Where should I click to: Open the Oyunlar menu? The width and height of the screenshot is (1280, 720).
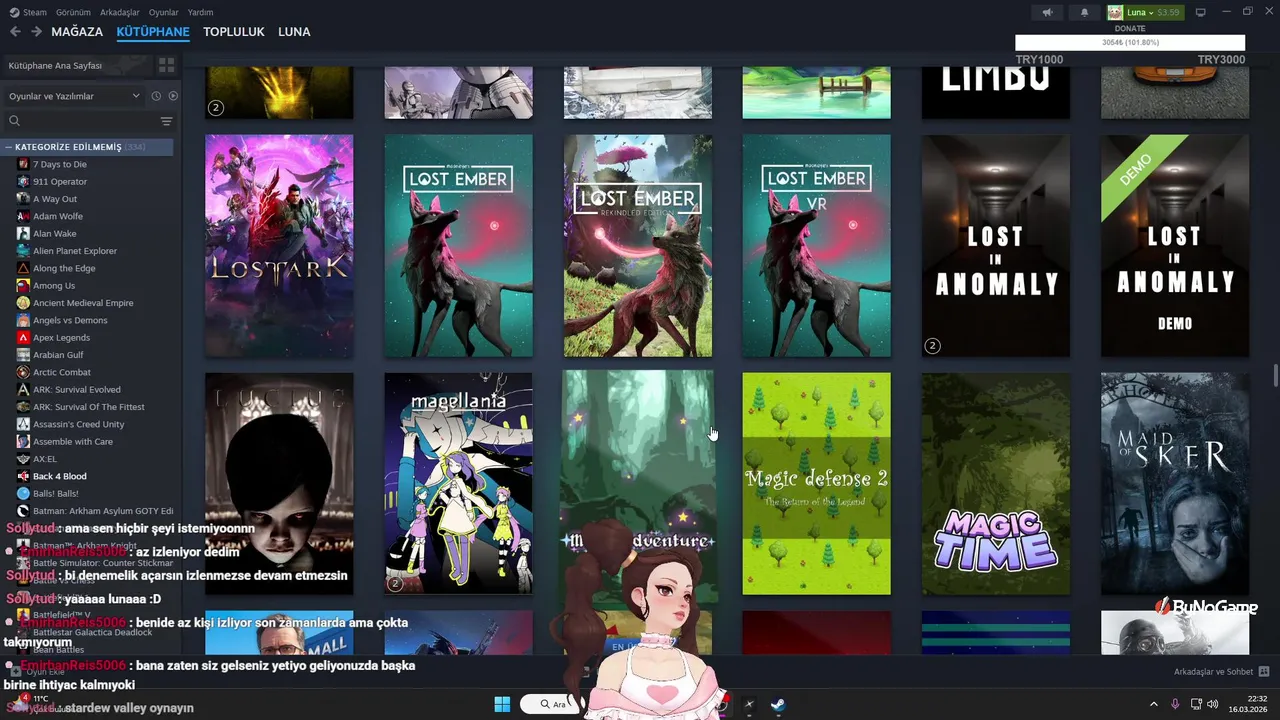(x=164, y=12)
